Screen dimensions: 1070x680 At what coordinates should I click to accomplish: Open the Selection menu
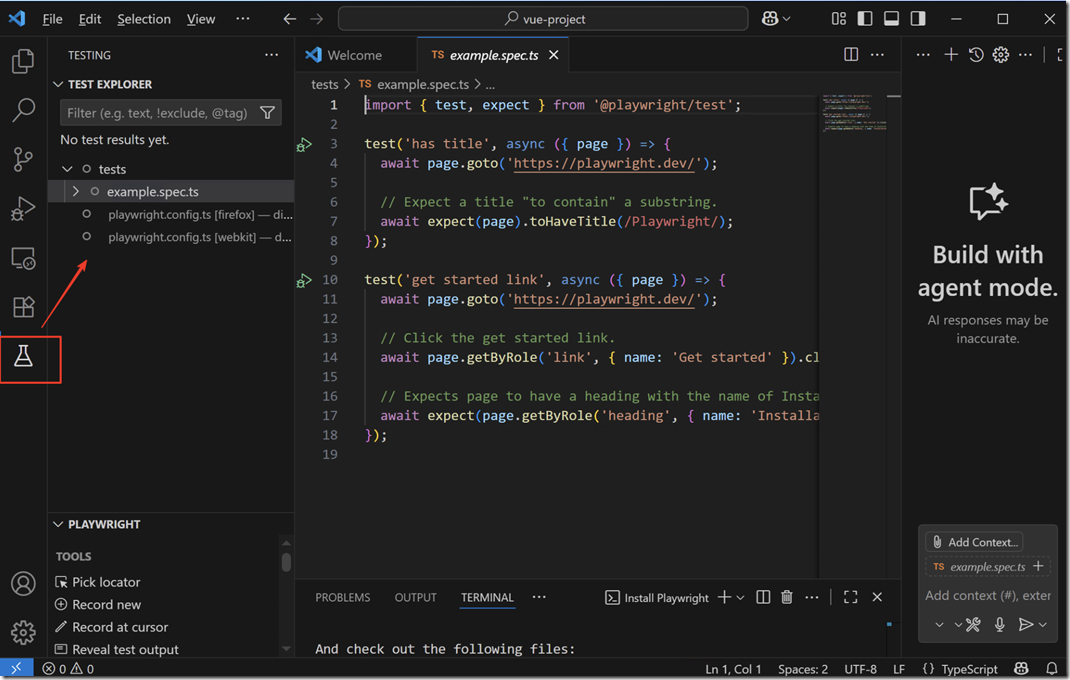click(144, 19)
